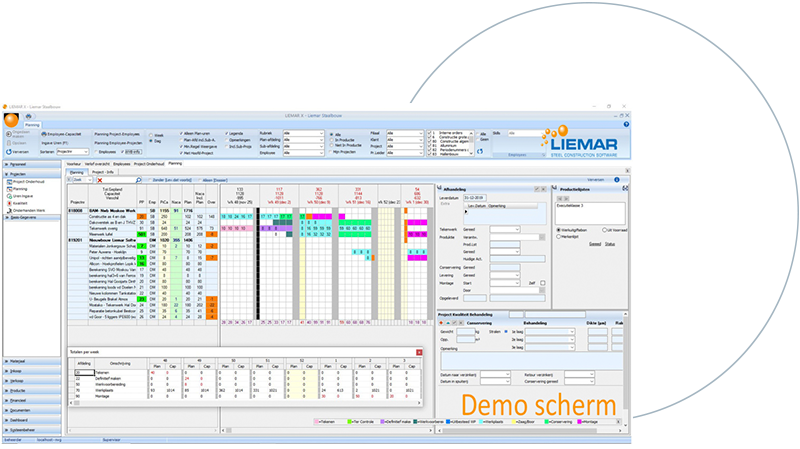This screenshot has height=449, width=800.
Task: Expand the Materiaal sidebar group
Action: [x=32, y=361]
